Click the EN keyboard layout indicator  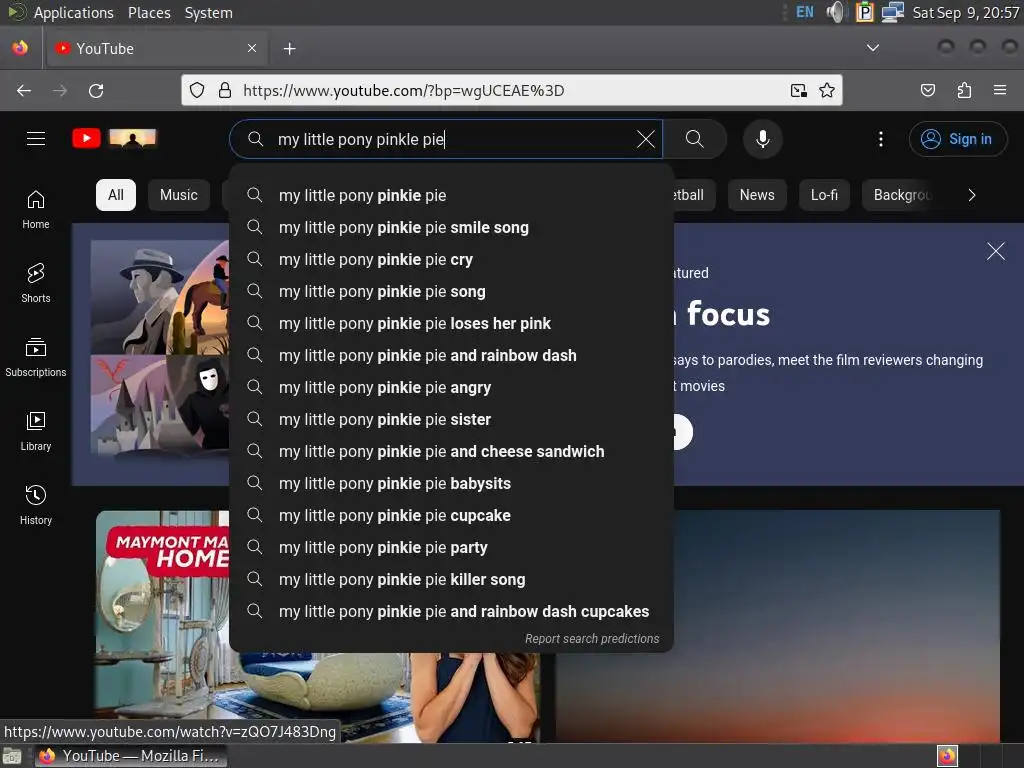click(805, 12)
